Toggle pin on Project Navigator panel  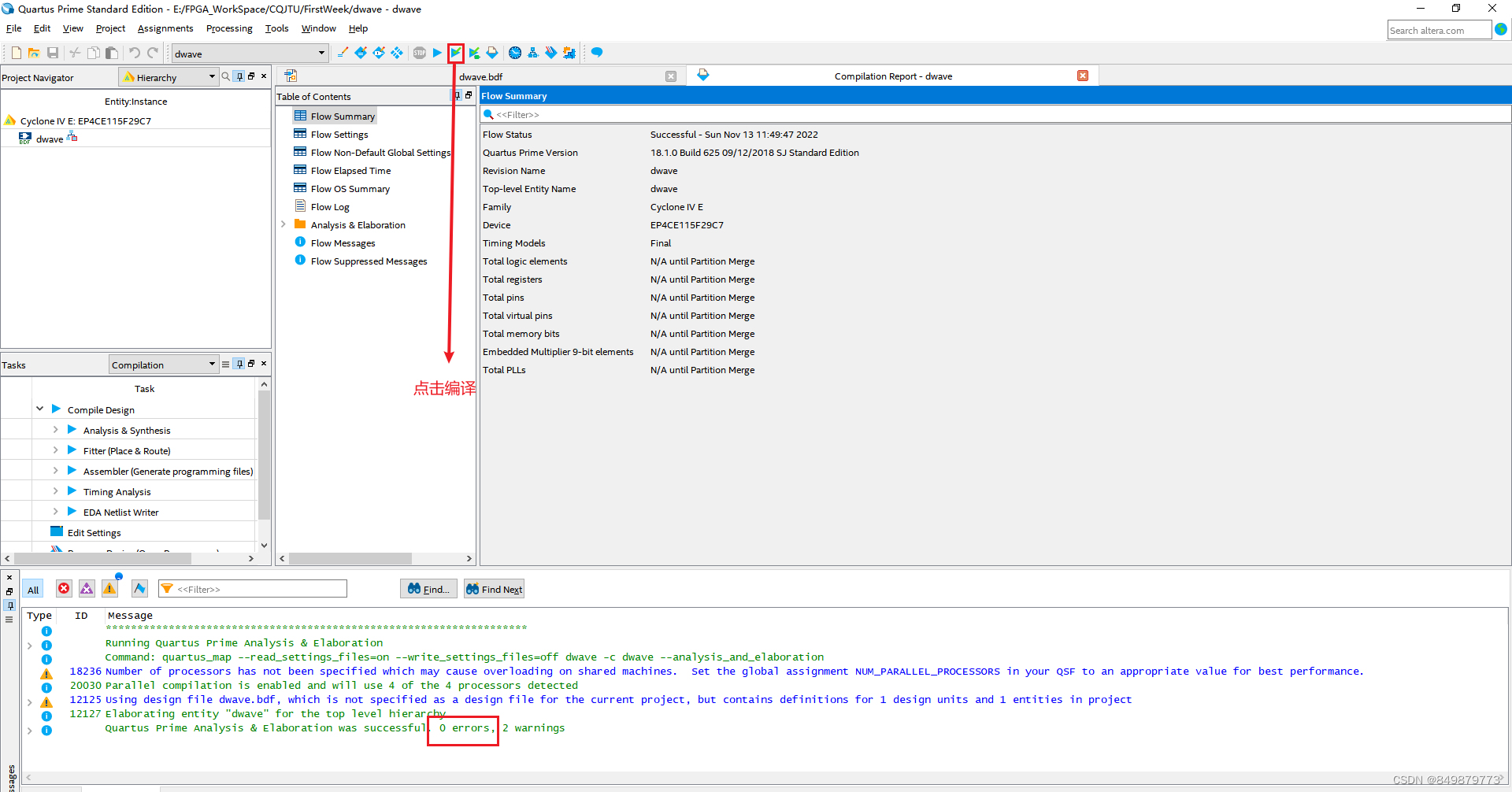(x=239, y=76)
